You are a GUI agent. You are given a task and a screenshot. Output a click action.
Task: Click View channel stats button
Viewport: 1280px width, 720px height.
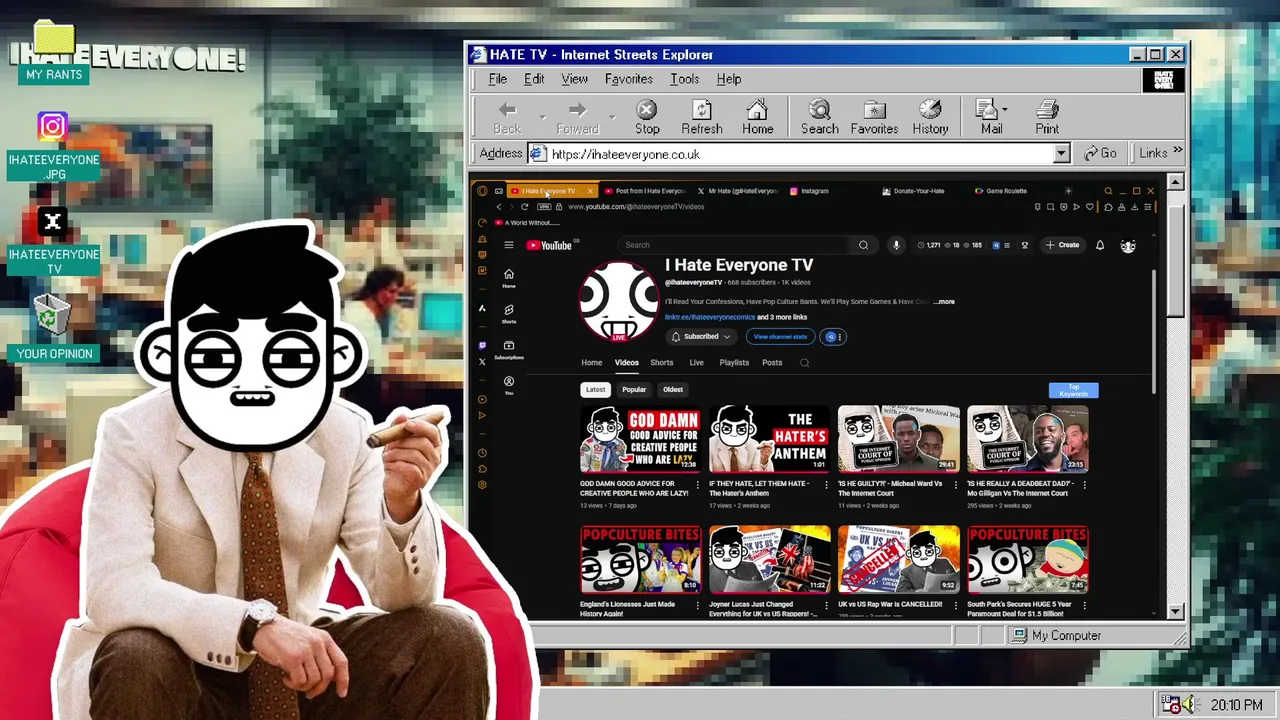coord(780,337)
